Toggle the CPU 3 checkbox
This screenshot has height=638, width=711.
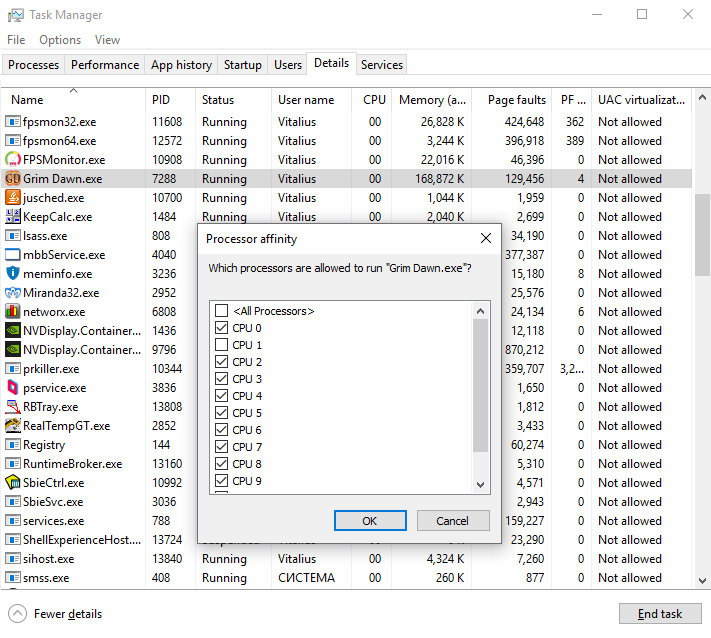[221, 379]
